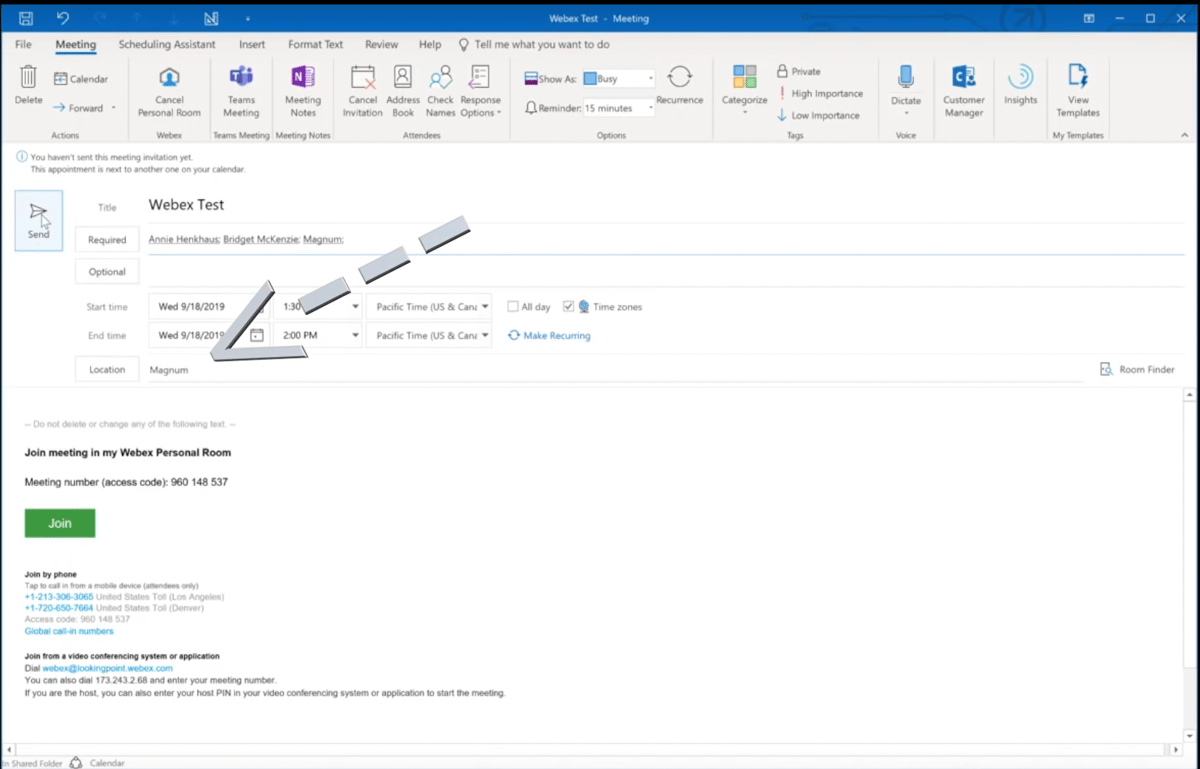Open Meeting Notes
The image size is (1200, 769).
(x=303, y=88)
